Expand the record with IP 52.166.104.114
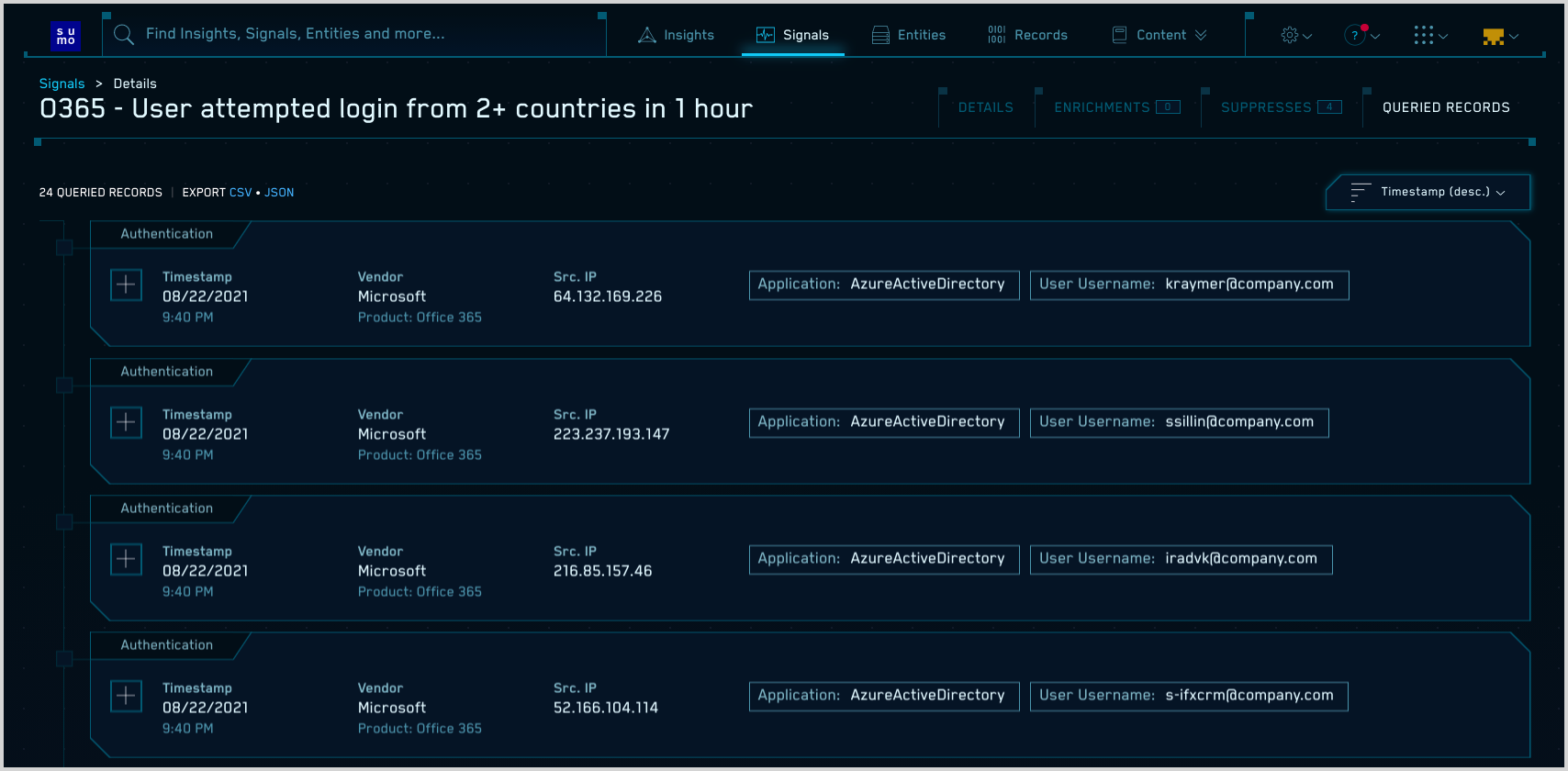The width and height of the screenshot is (1568, 771). coord(126,696)
